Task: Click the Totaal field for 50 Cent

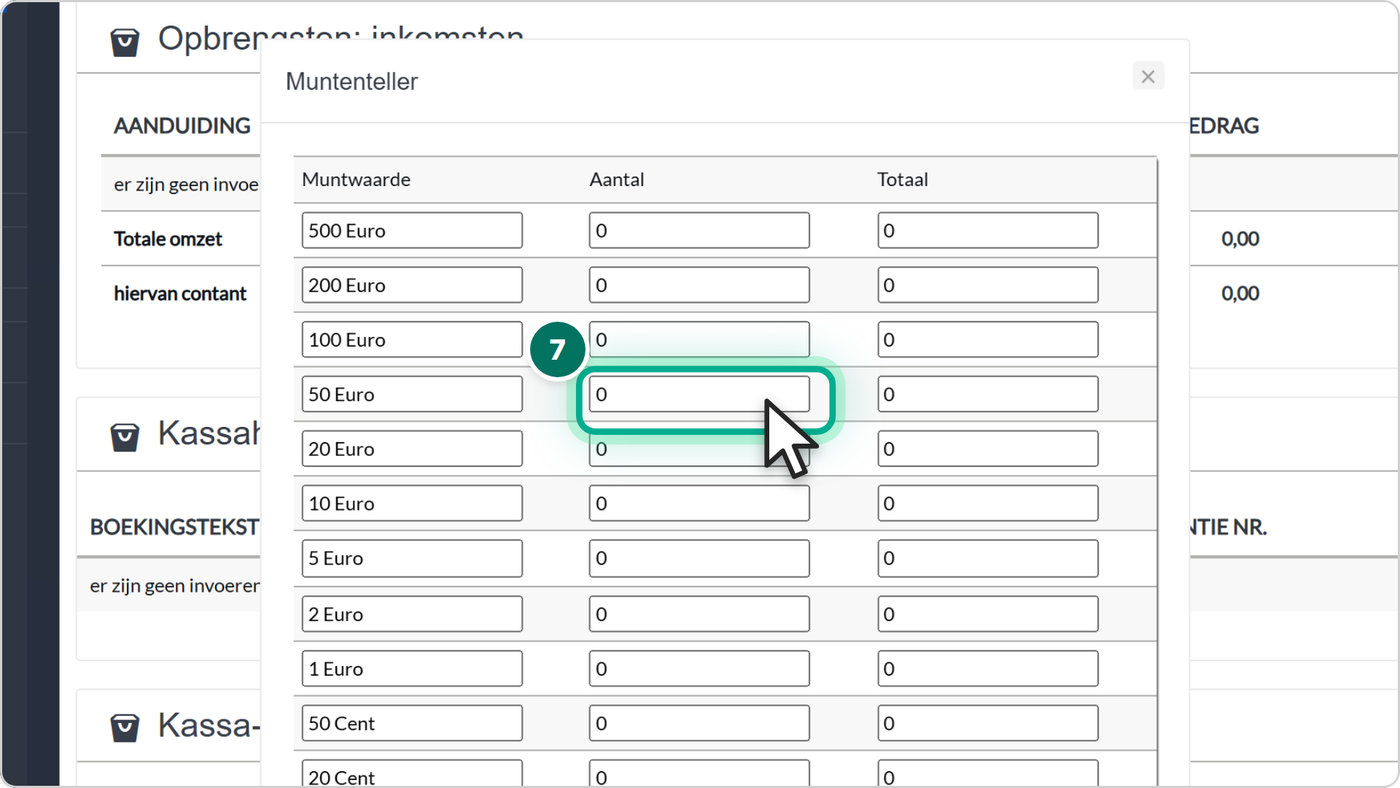Action: pos(988,723)
